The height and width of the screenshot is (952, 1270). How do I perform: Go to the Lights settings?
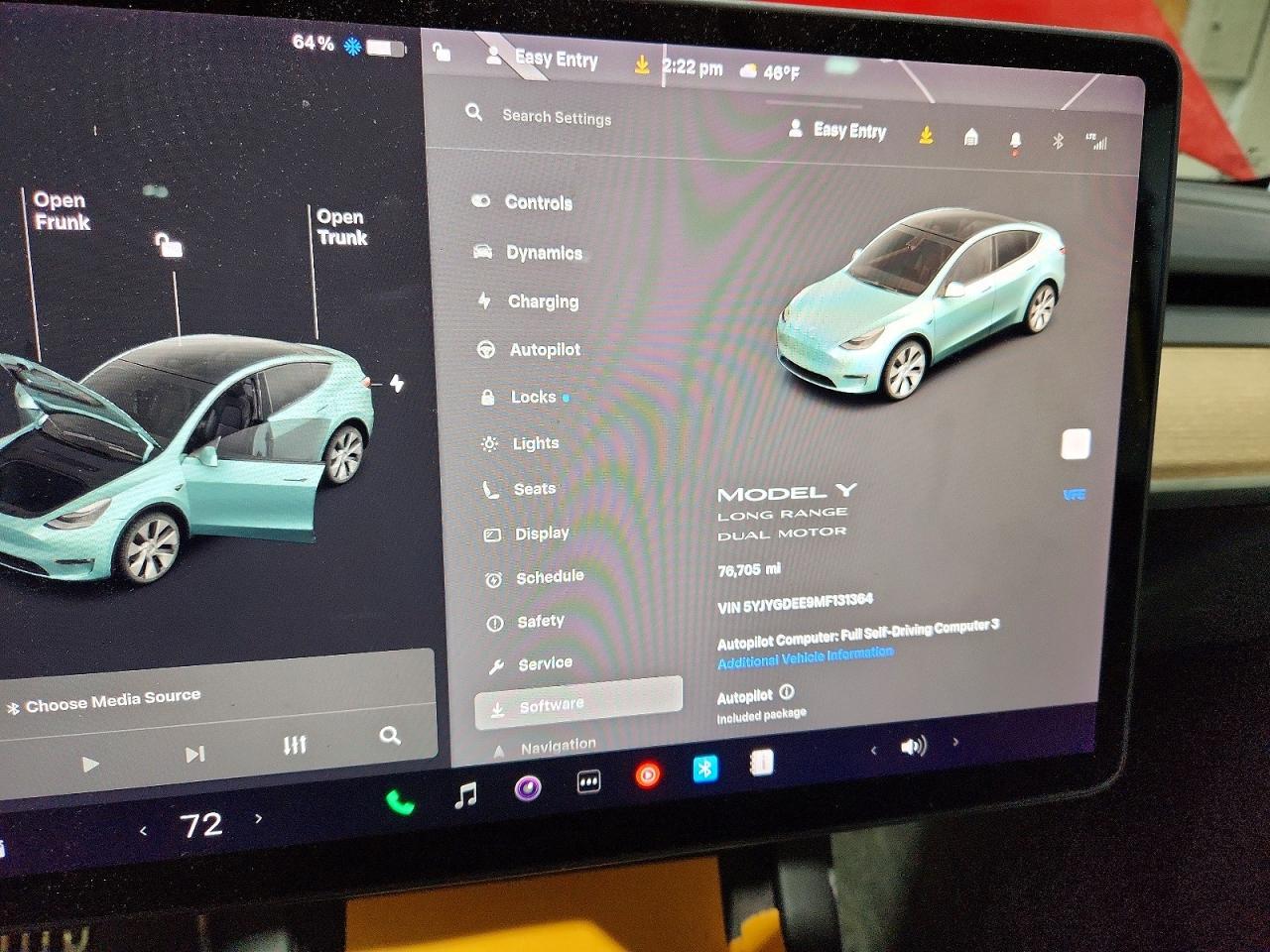[520, 443]
